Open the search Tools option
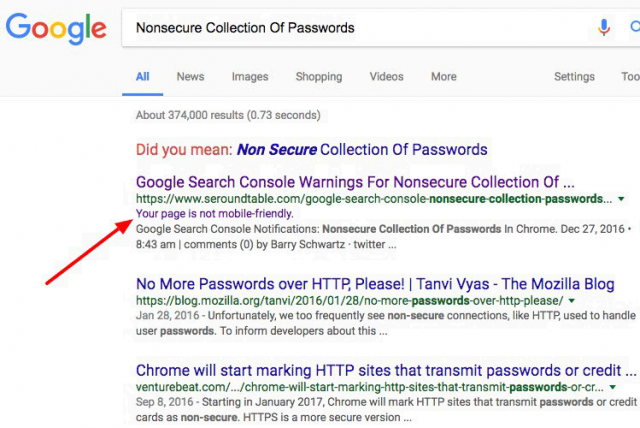 (630, 77)
